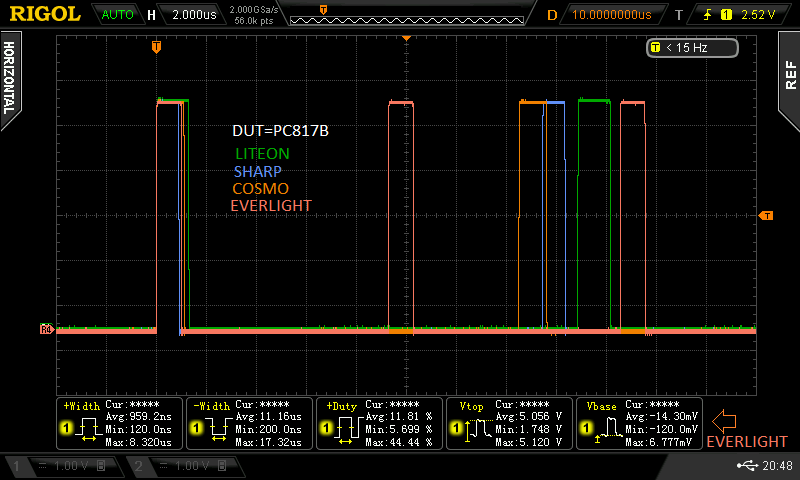Click the +Duty measurement waveform icon

350,430
